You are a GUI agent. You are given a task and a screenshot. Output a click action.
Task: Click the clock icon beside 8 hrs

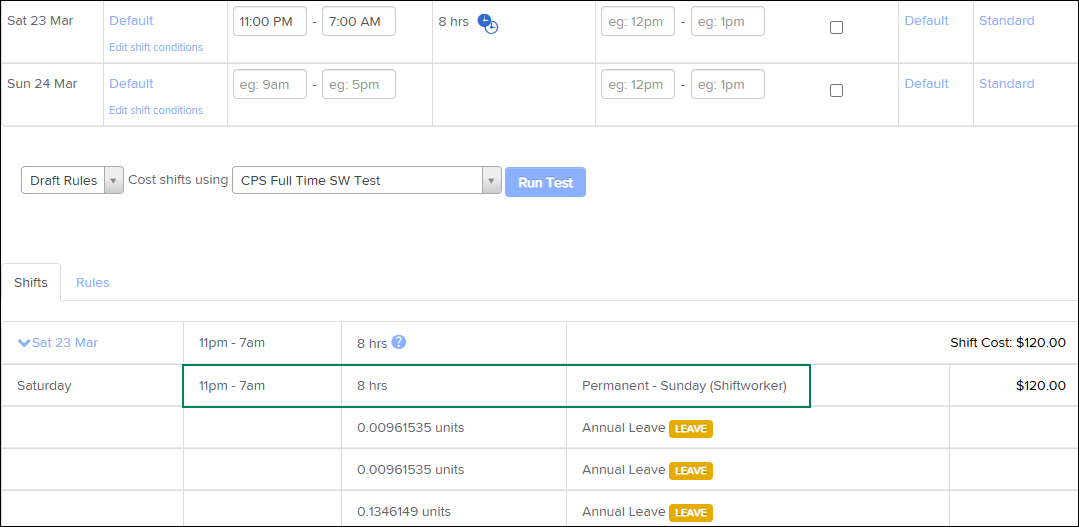(487, 23)
